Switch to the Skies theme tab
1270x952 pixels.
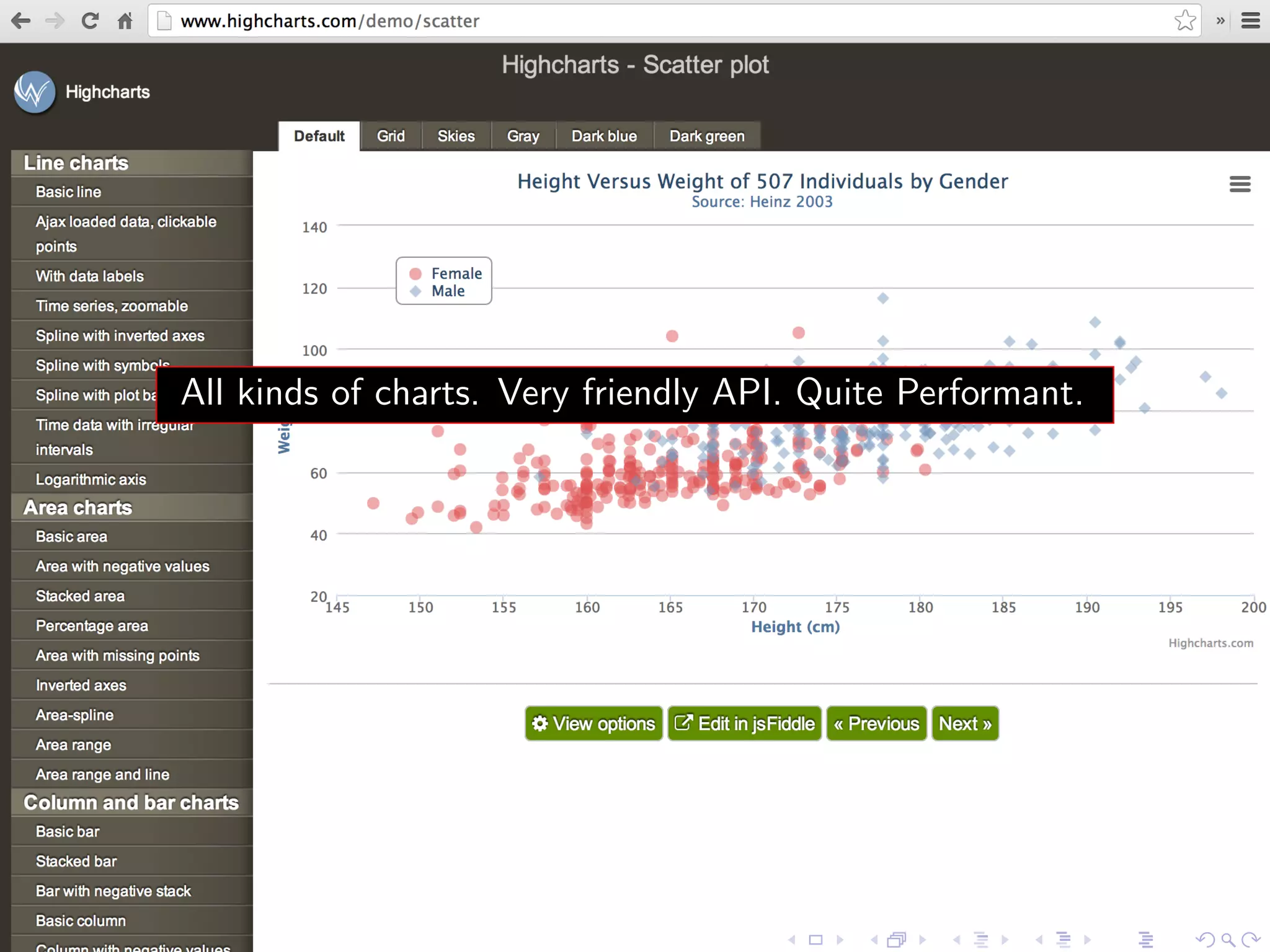(x=456, y=136)
